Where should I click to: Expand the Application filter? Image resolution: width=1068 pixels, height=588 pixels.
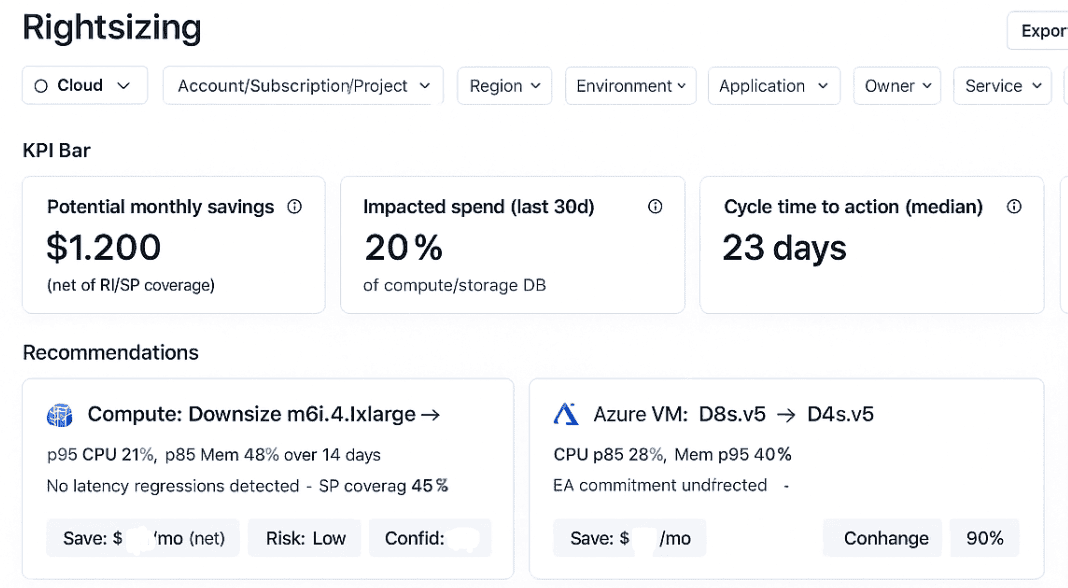pos(773,85)
